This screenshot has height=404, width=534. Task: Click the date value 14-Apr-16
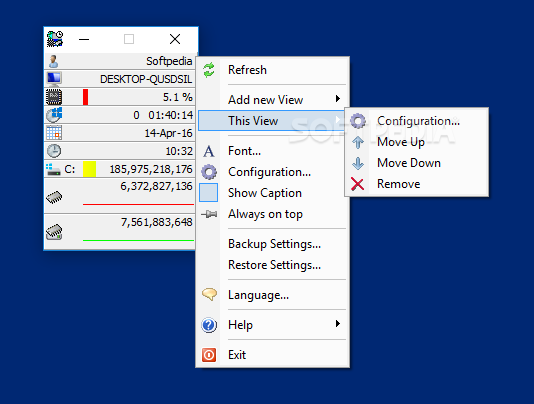tap(169, 133)
